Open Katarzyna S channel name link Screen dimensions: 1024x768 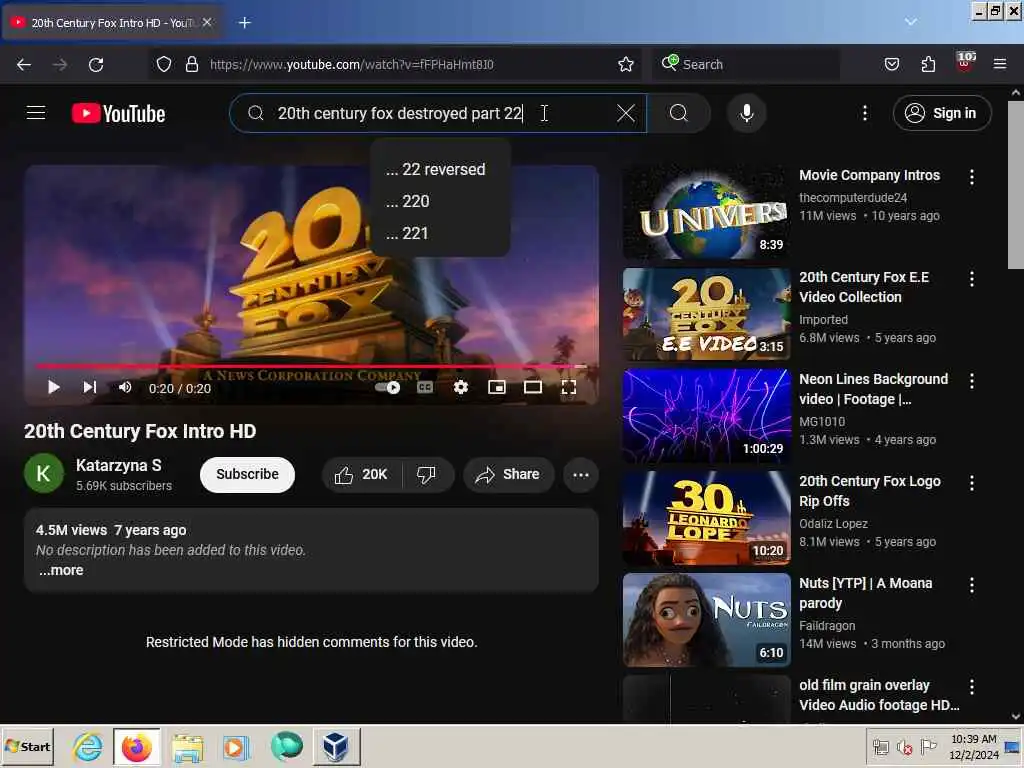click(118, 465)
